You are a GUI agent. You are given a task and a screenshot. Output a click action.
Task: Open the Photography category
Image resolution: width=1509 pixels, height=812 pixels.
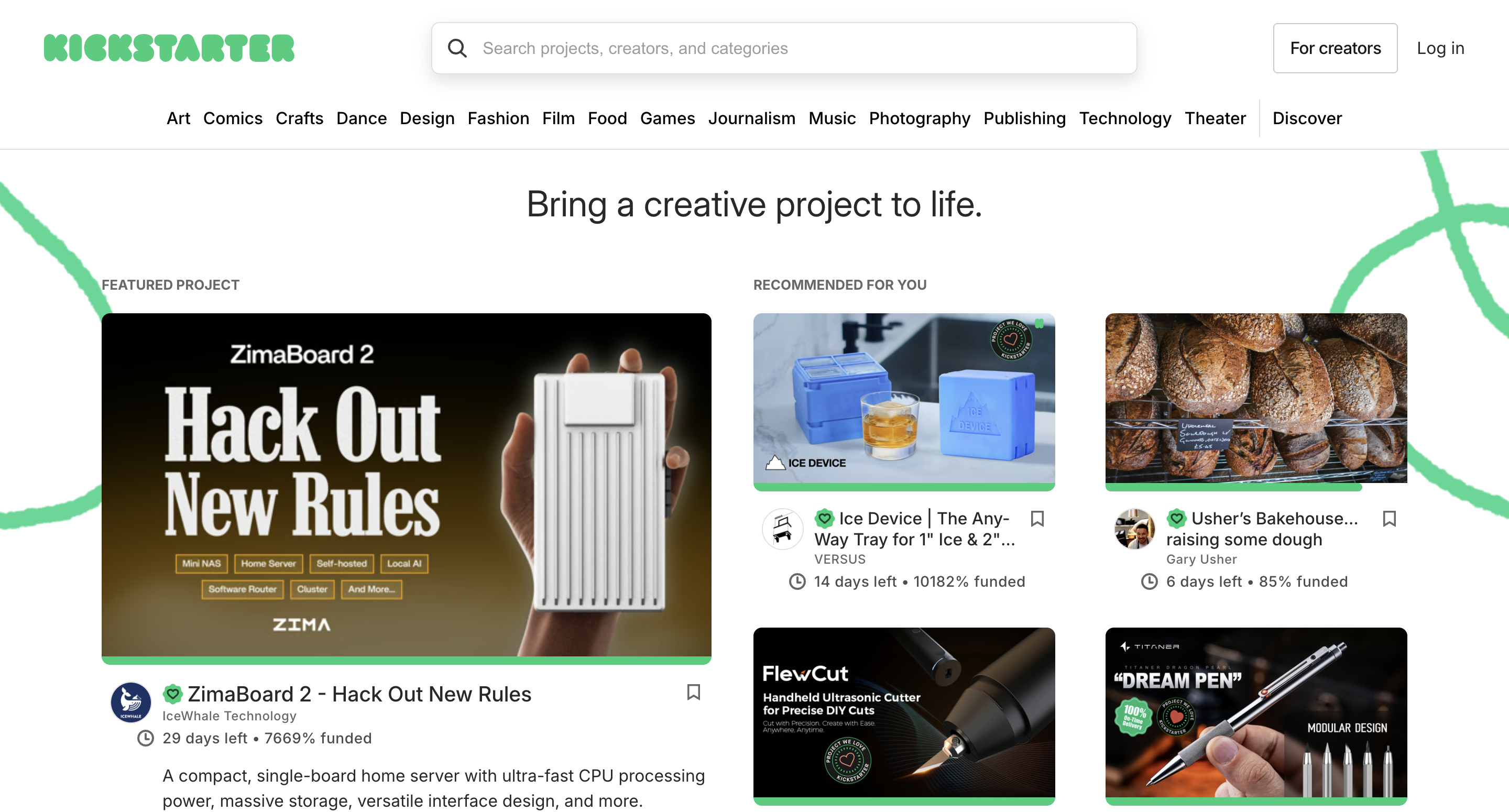920,118
